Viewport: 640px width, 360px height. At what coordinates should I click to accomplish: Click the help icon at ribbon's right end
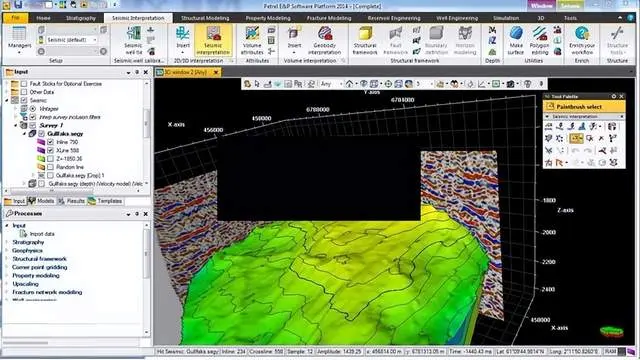(631, 18)
